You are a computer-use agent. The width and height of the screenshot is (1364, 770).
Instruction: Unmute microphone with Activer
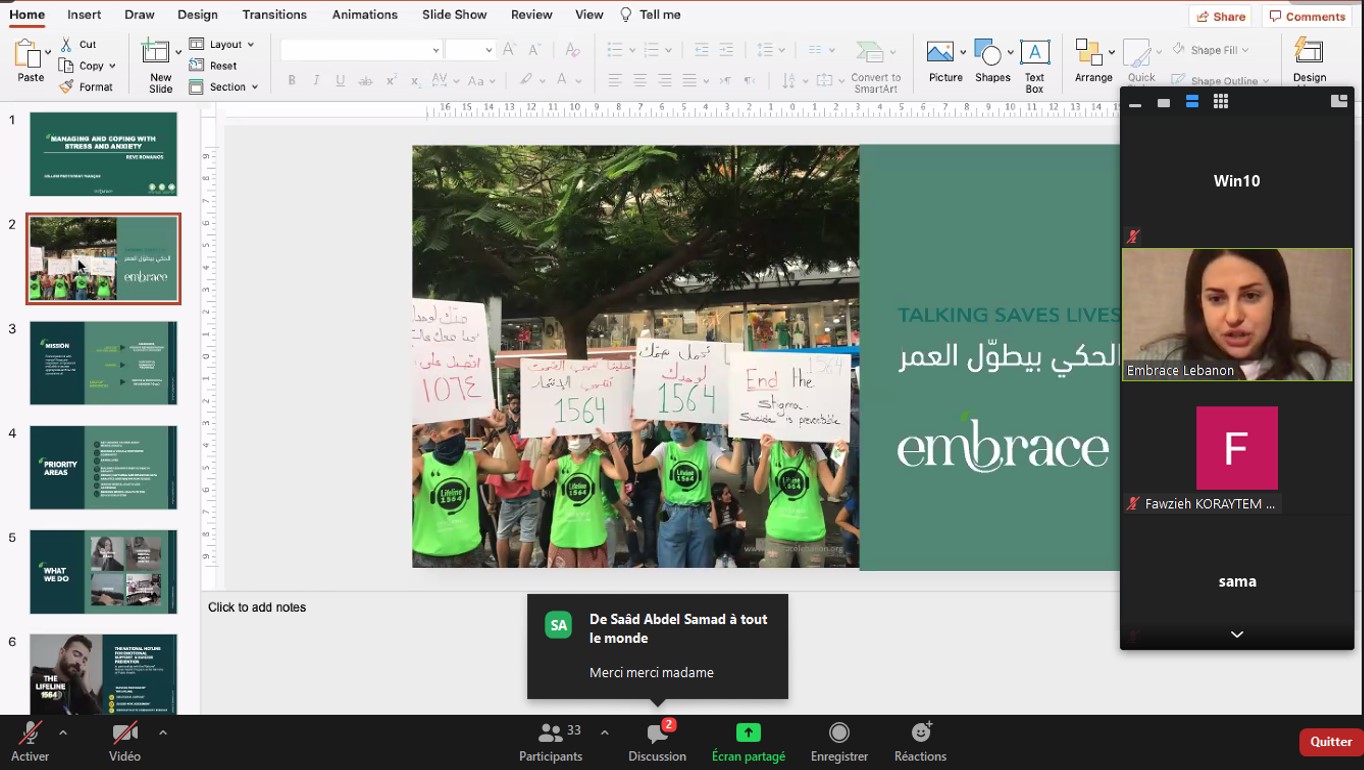click(30, 742)
